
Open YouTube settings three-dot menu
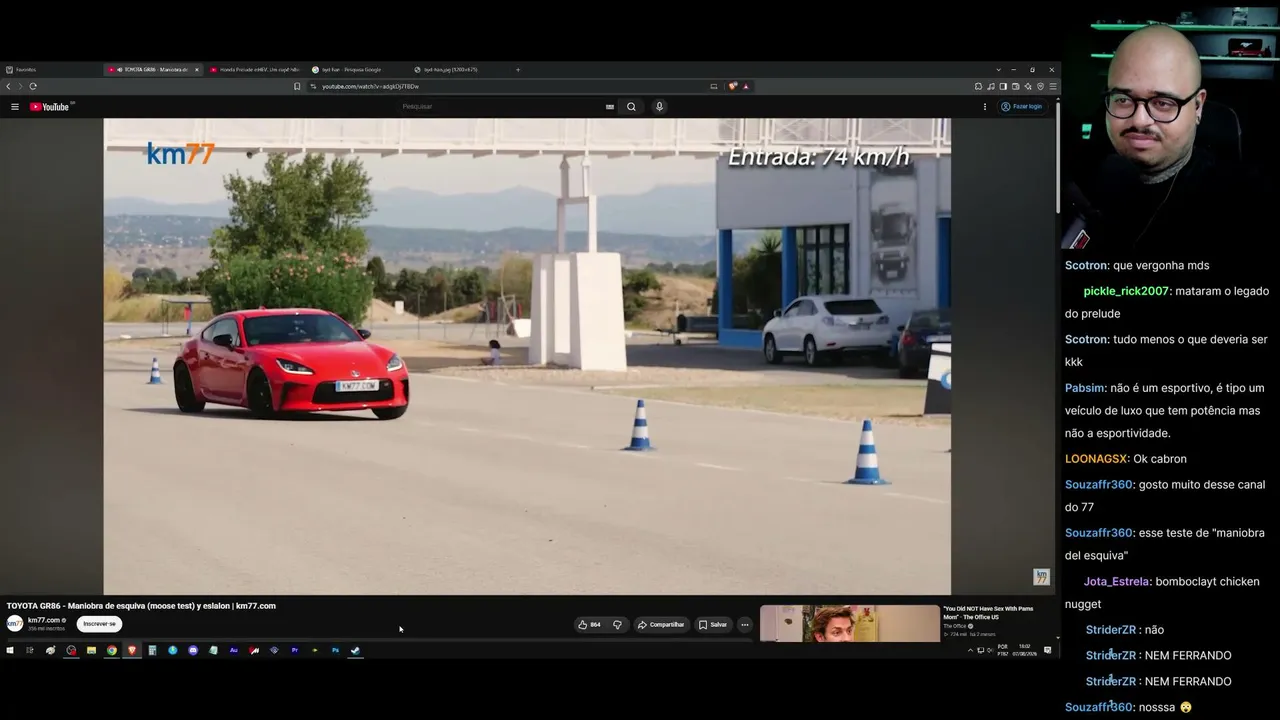click(985, 107)
